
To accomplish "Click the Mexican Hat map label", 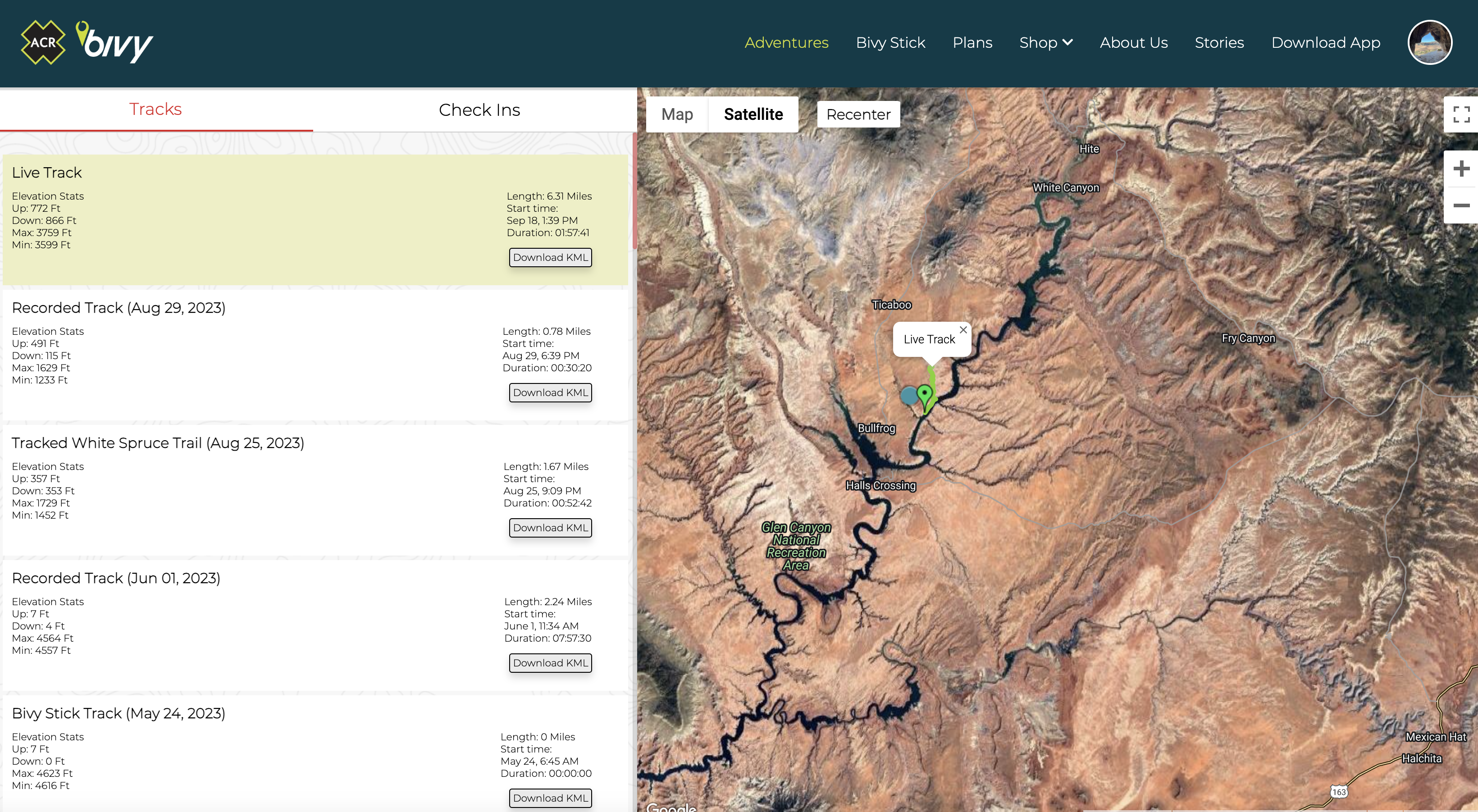I will pos(1436,737).
